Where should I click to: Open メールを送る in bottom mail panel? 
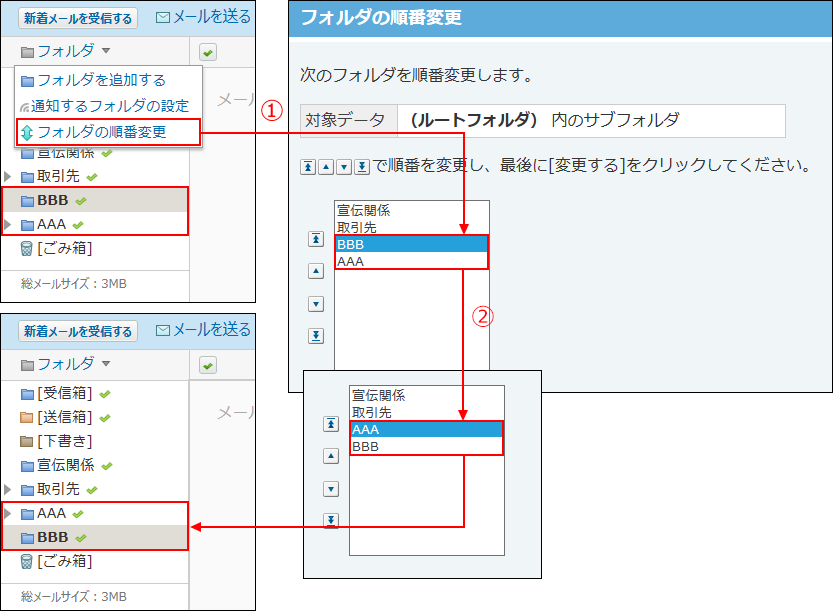[203, 330]
